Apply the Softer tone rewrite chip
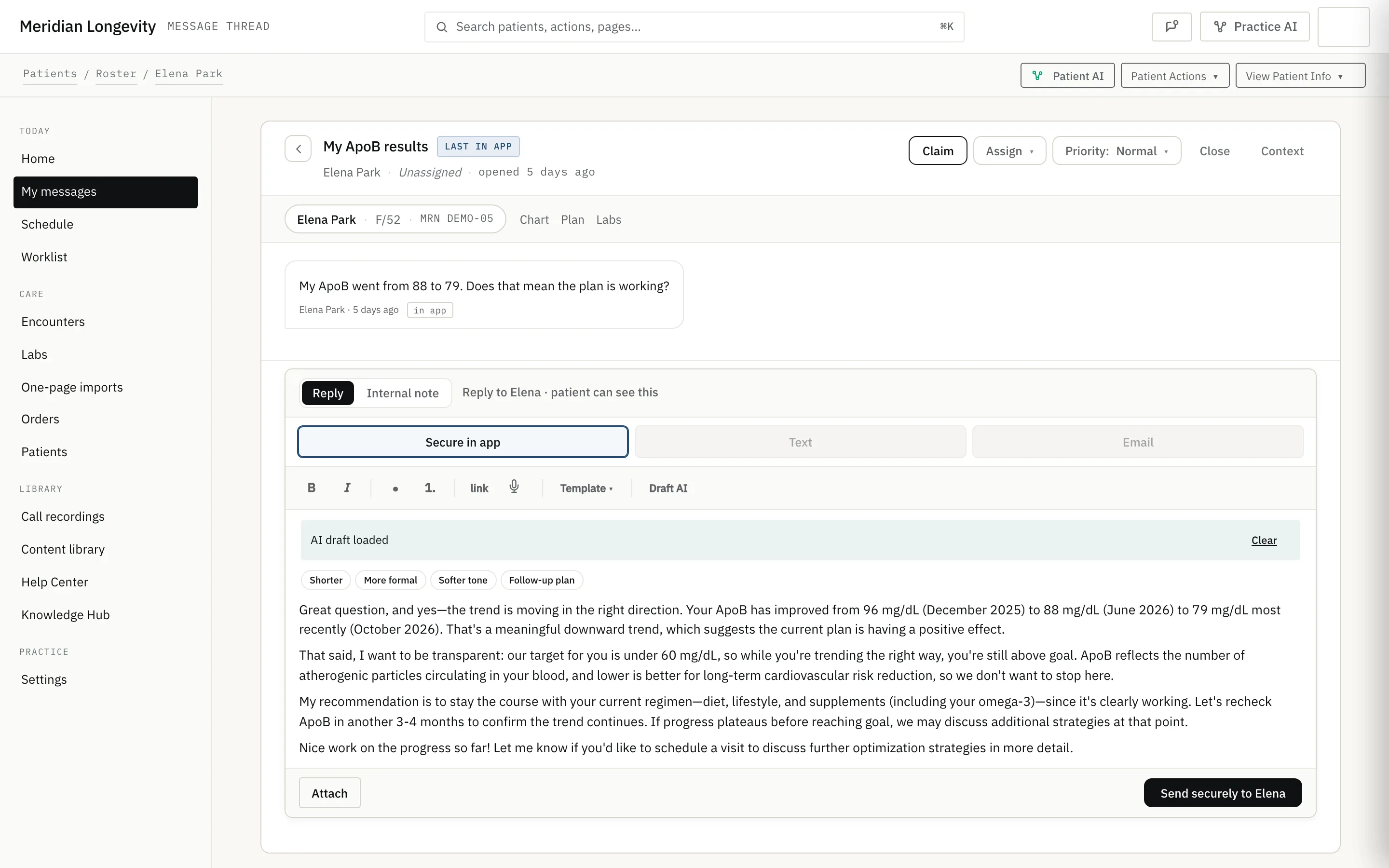Image resolution: width=1389 pixels, height=868 pixels. (463, 581)
